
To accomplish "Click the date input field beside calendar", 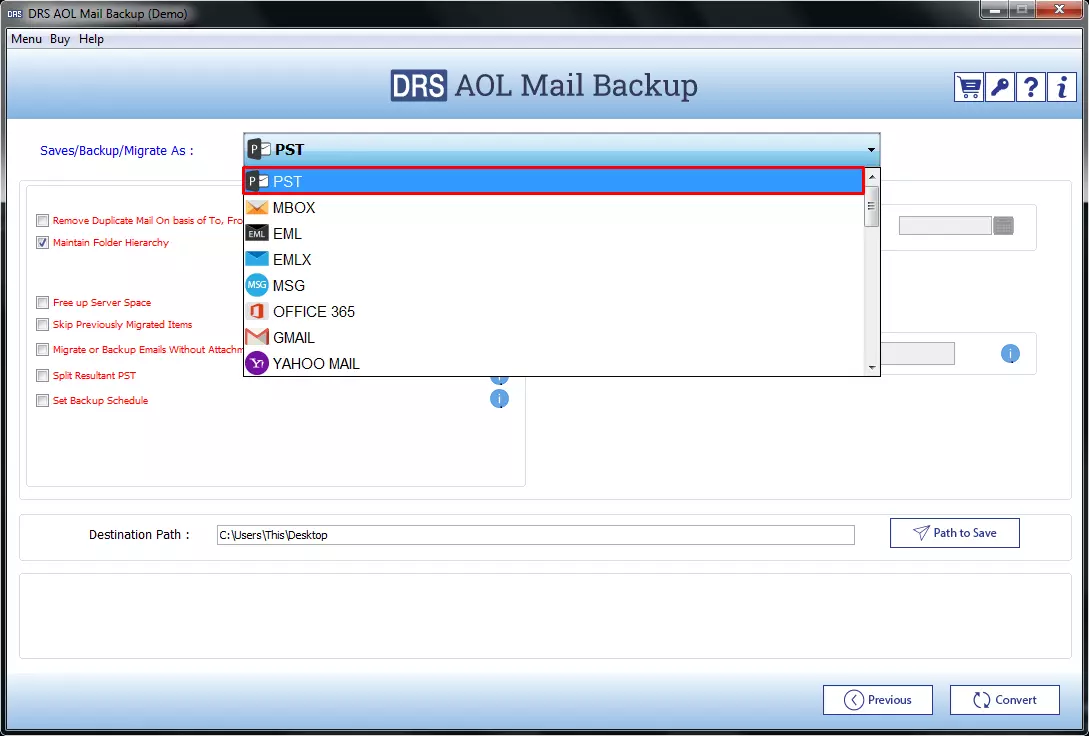I will [x=945, y=225].
